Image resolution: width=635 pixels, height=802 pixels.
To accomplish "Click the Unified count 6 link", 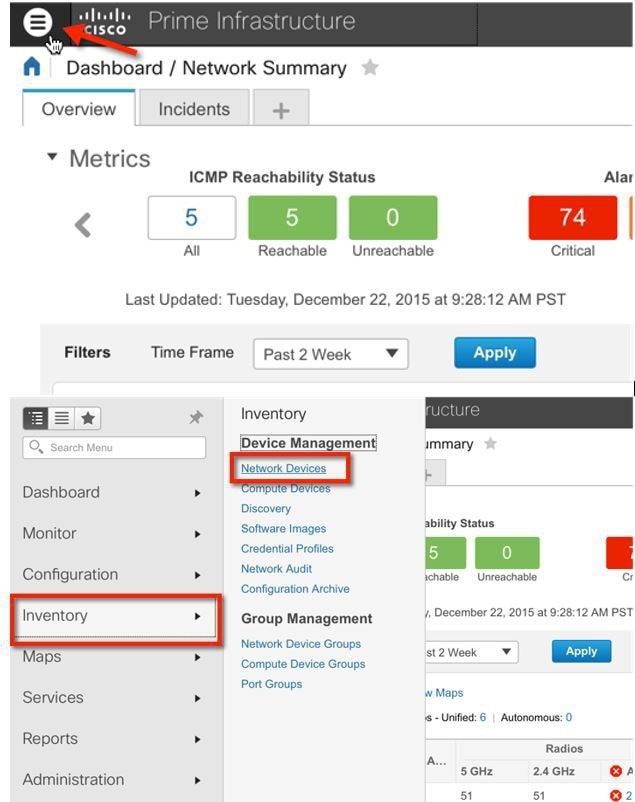I will 483,717.
